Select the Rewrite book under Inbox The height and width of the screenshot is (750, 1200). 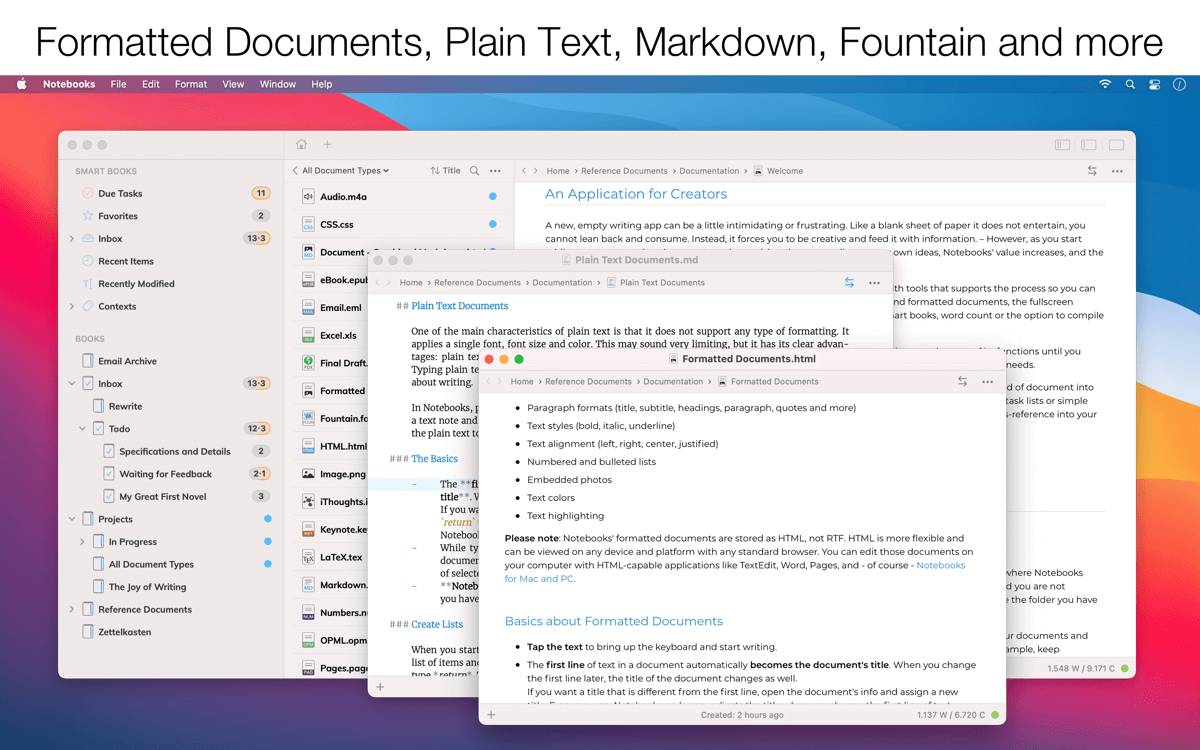pyautogui.click(x=125, y=407)
